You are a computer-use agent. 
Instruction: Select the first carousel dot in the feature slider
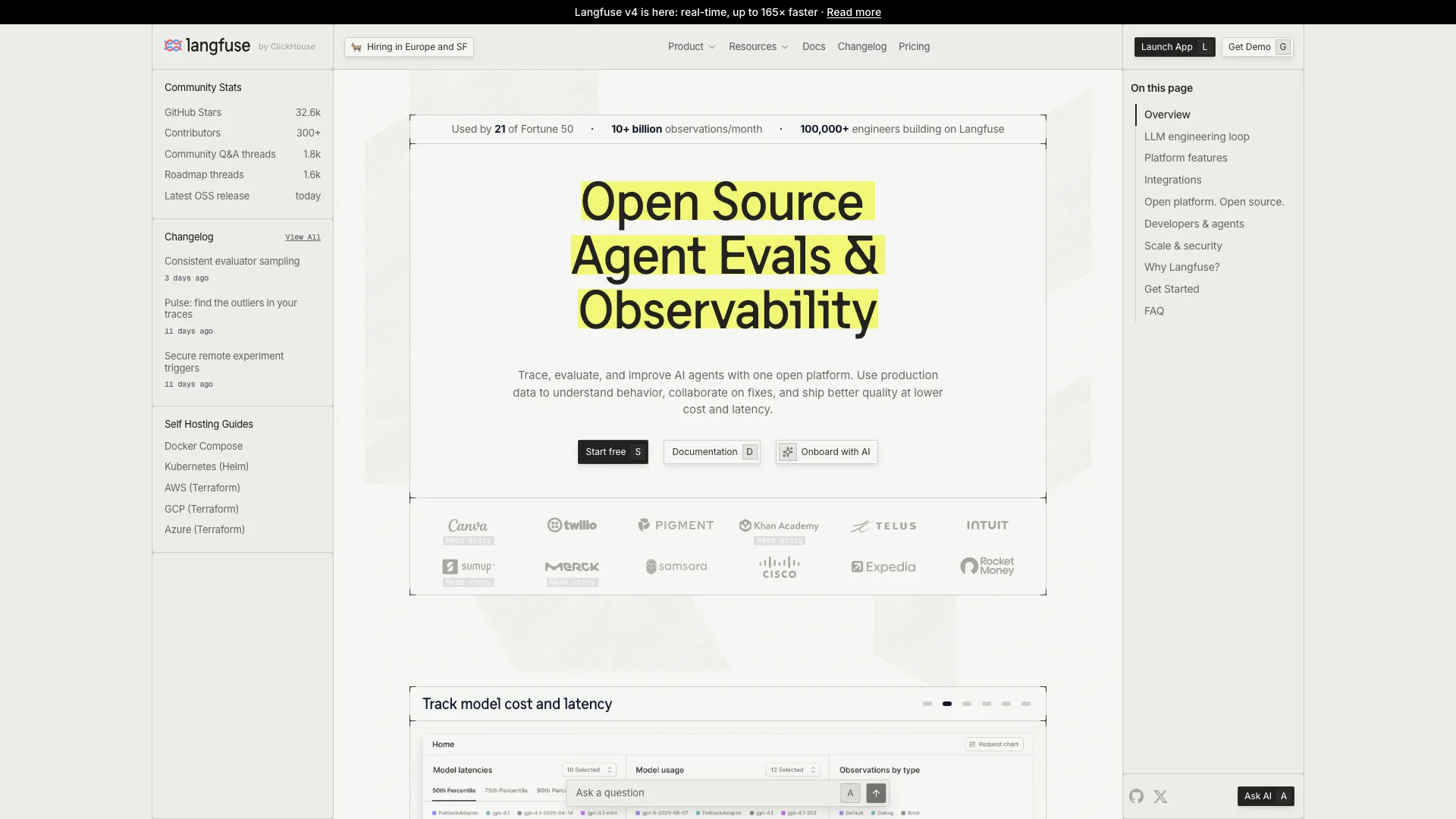pyautogui.click(x=927, y=704)
